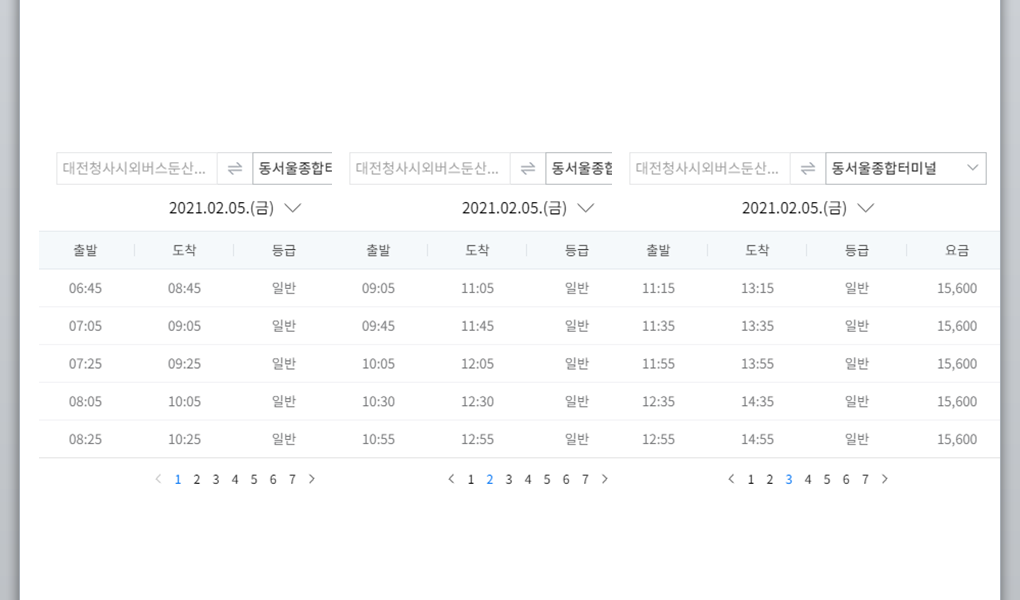Open the 동서울종합터미널 destination dropdown in right timetable
This screenshot has width=1020, height=600.
[x=906, y=169]
